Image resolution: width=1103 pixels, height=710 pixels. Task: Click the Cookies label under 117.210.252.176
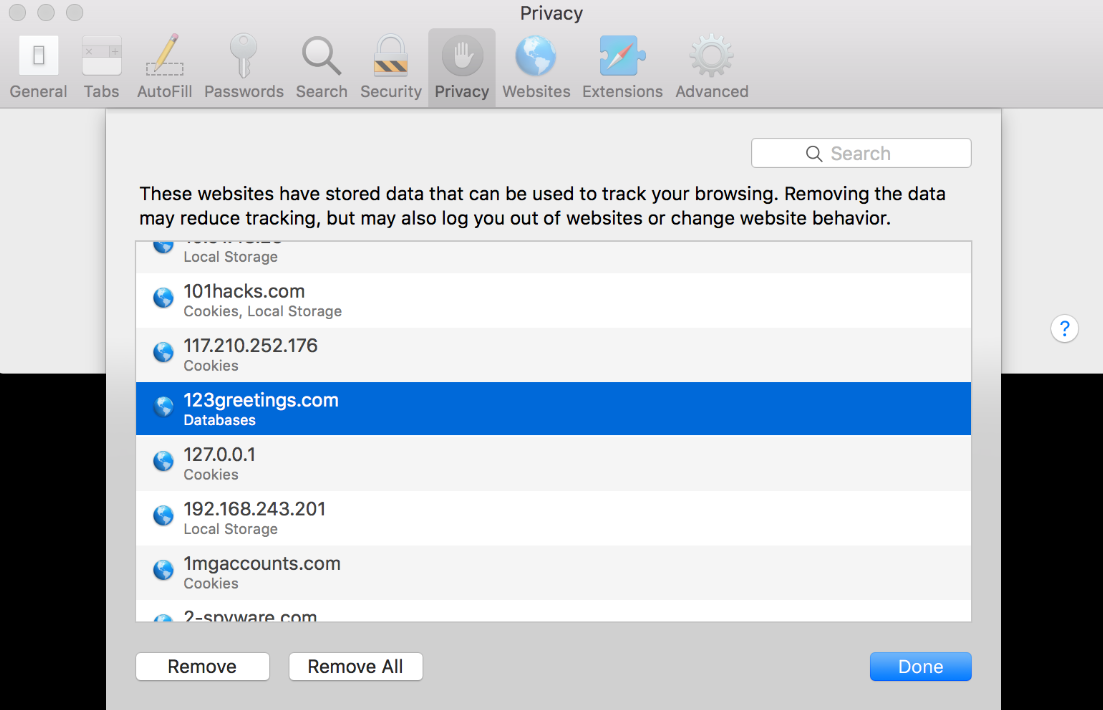click(x=211, y=366)
